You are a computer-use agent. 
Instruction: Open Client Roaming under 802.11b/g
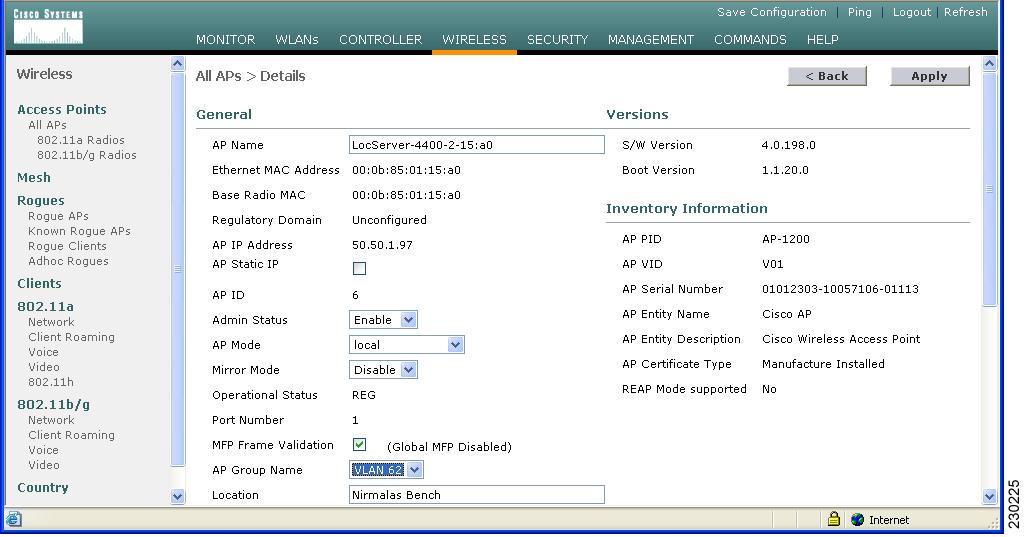pyautogui.click(x=71, y=435)
